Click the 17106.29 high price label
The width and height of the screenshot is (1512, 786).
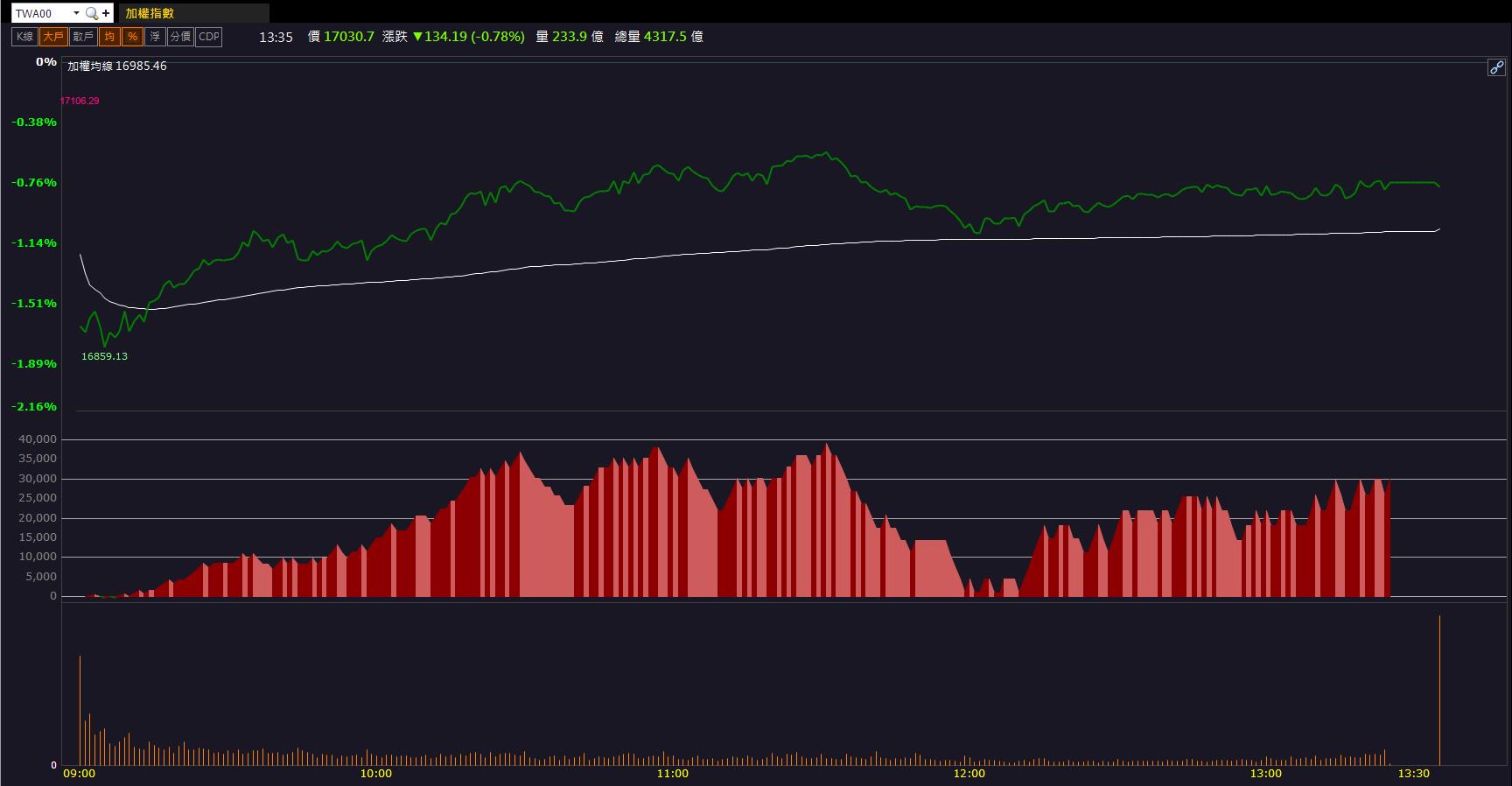pyautogui.click(x=80, y=101)
